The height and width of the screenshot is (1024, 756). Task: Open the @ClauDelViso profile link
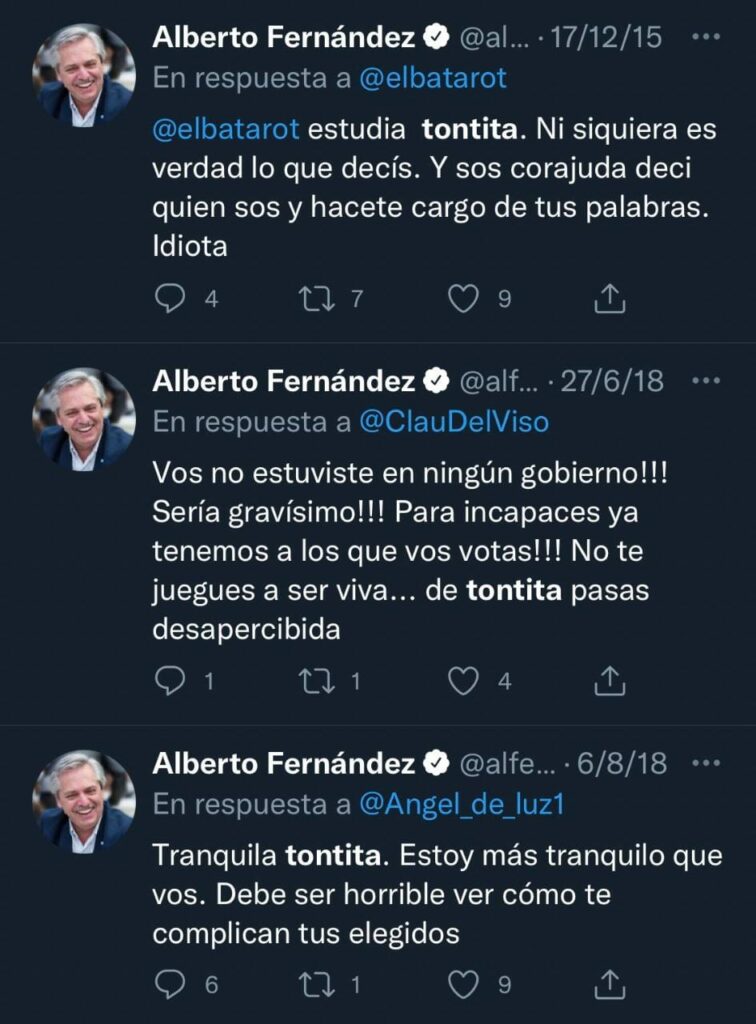tap(454, 422)
